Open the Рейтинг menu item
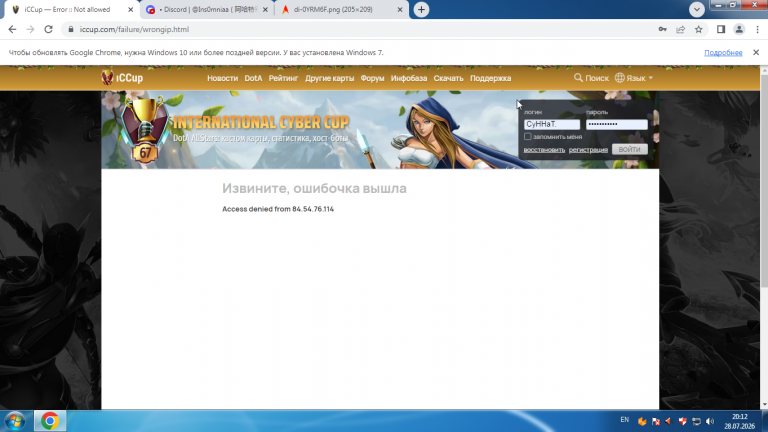 pos(283,78)
